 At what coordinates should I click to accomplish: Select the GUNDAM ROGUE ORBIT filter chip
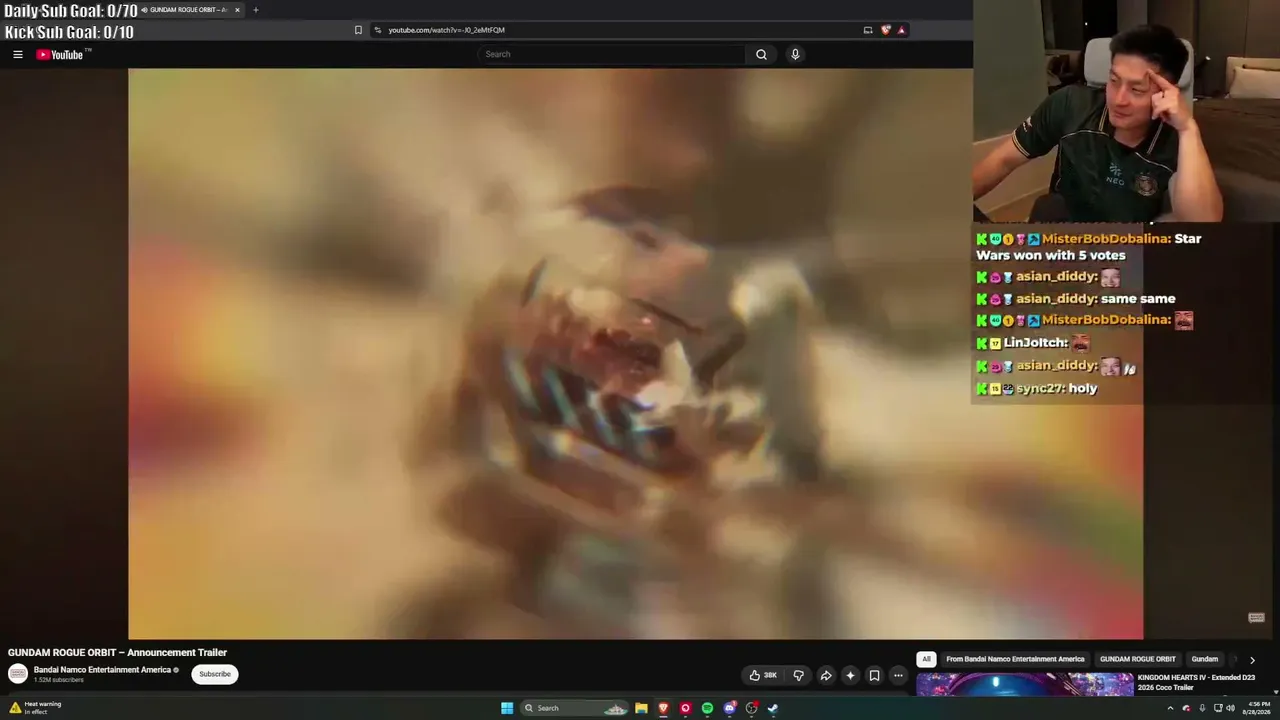[1138, 659]
